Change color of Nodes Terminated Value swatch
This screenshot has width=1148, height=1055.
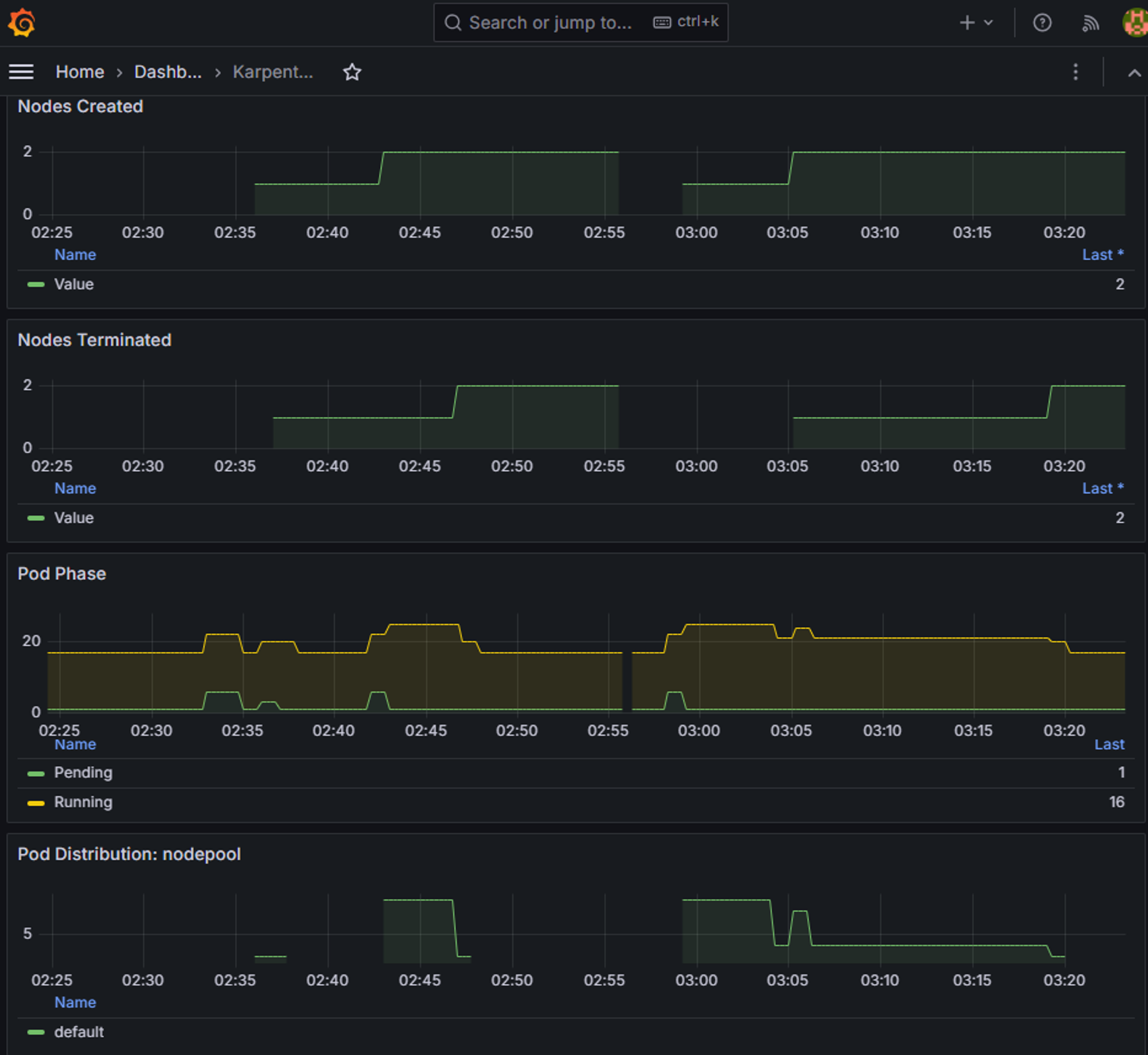click(36, 518)
